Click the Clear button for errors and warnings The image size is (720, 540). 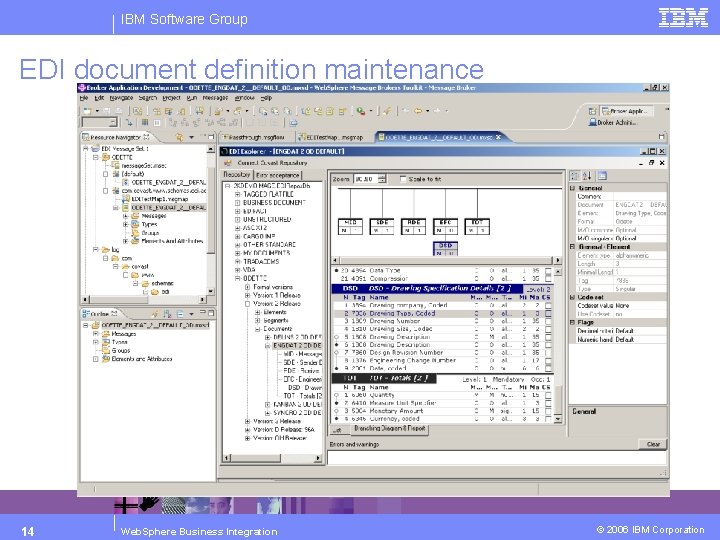pyautogui.click(x=653, y=444)
